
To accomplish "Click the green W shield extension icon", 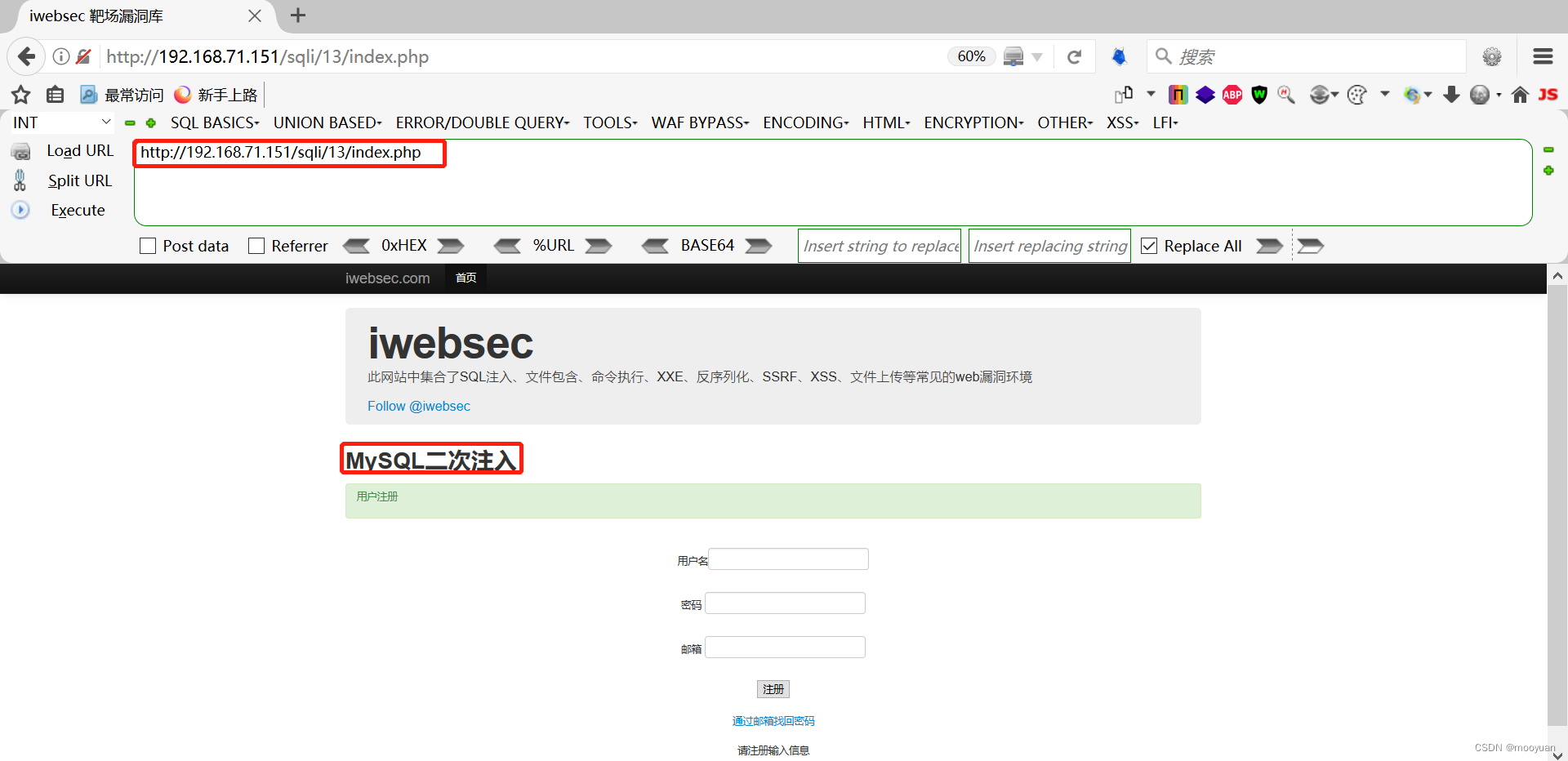I will [1259, 95].
